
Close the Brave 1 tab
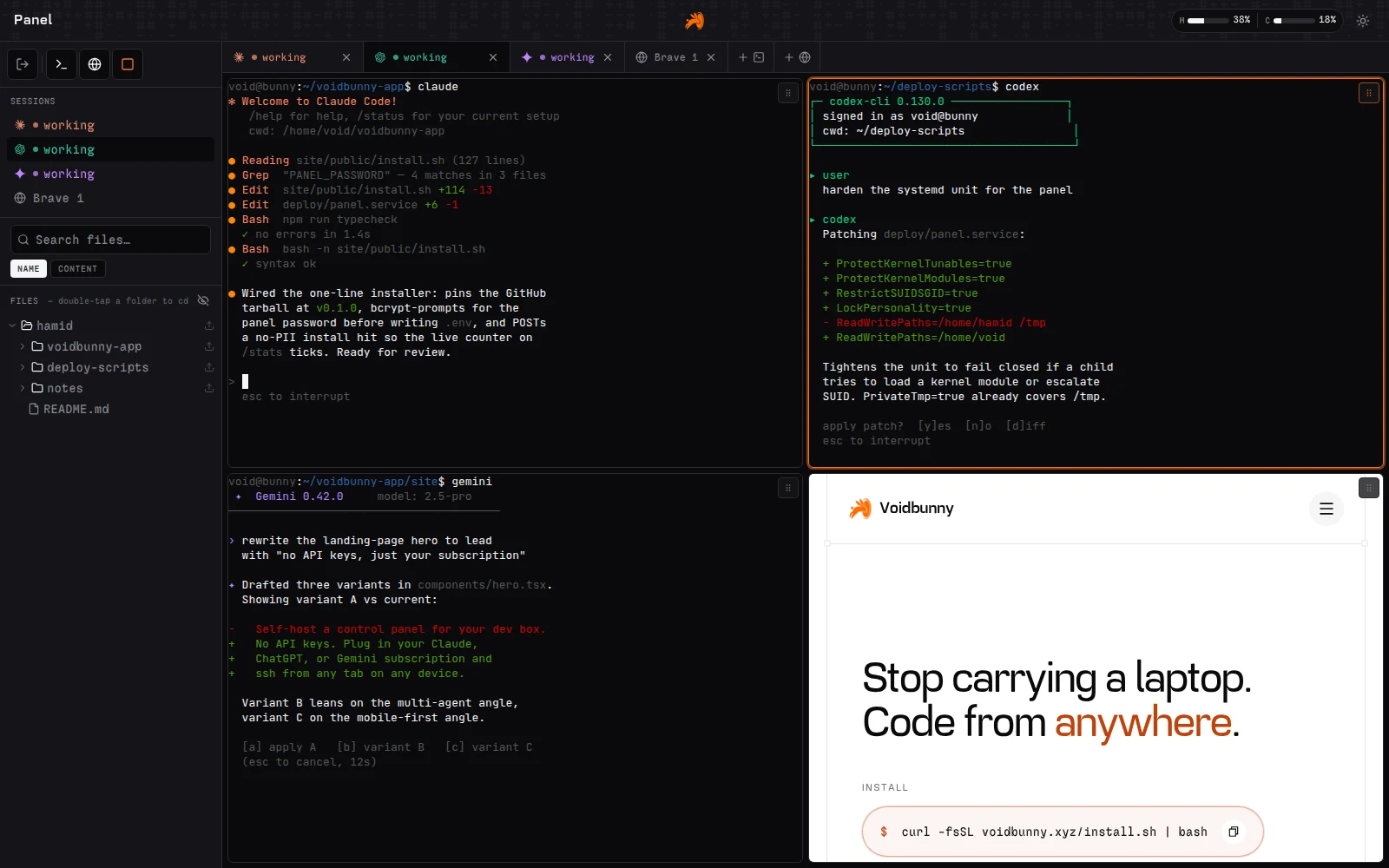pyautogui.click(x=711, y=57)
